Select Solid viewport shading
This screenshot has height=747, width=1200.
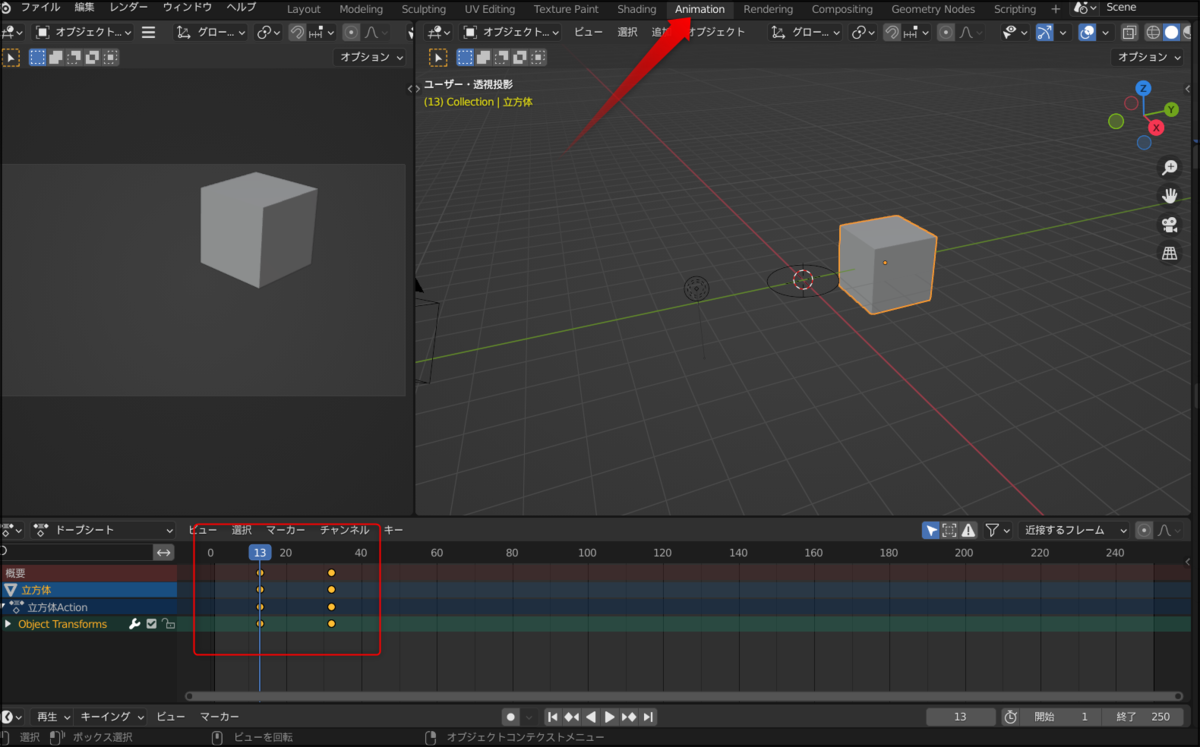[x=1171, y=32]
